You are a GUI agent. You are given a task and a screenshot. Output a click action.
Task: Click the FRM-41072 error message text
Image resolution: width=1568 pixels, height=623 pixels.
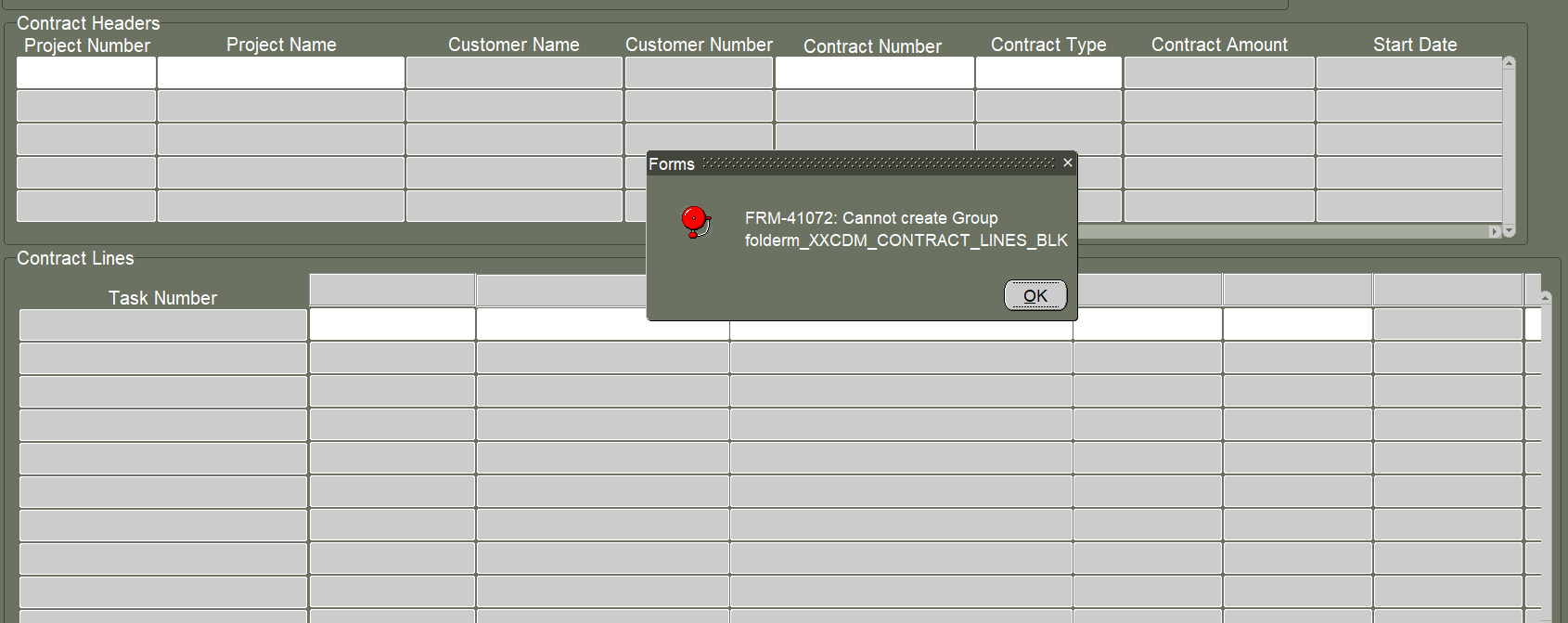coord(905,229)
